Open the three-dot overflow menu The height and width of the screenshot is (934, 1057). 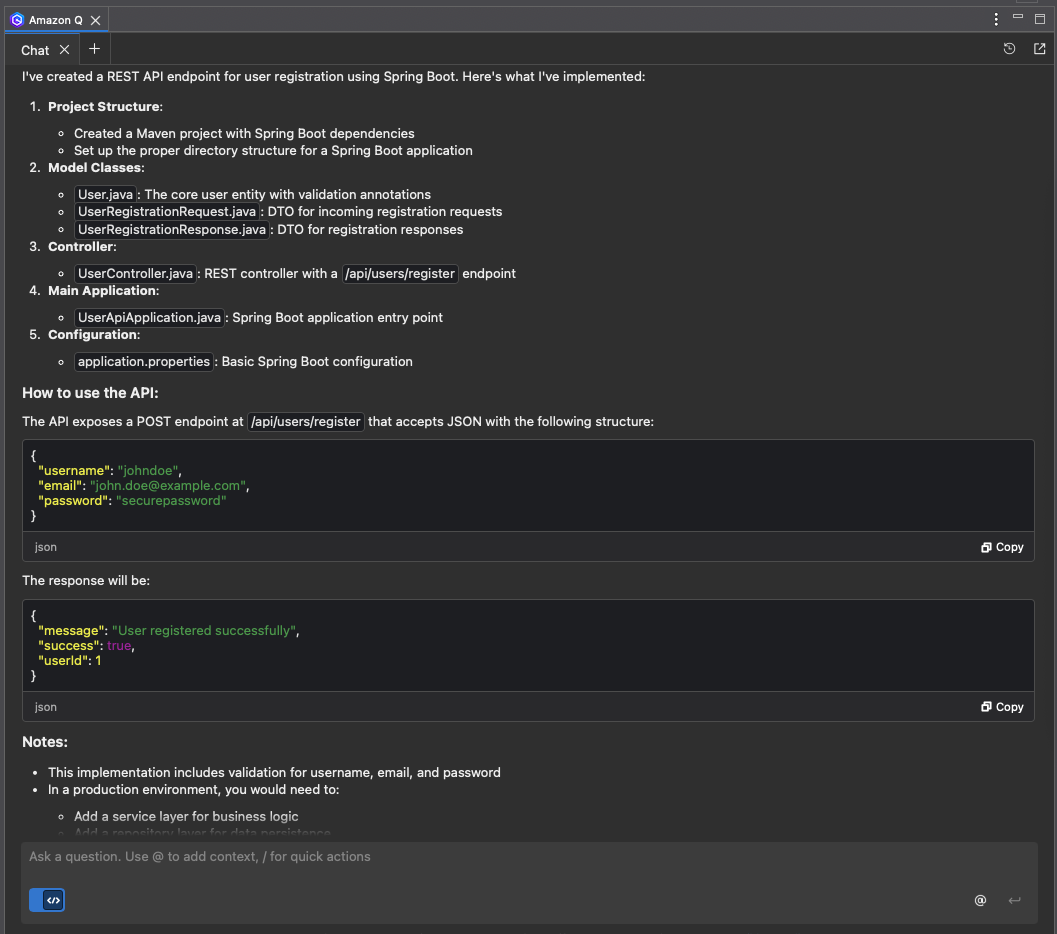[995, 19]
